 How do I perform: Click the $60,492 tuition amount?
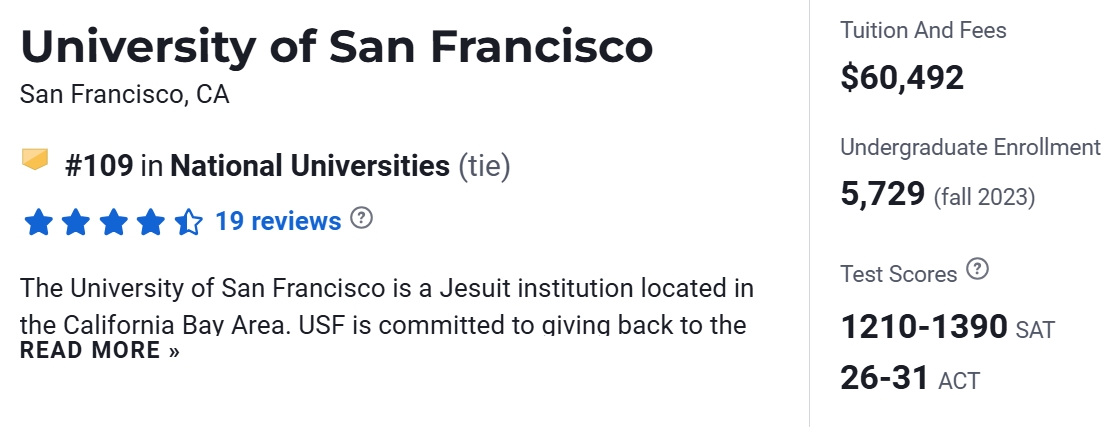coord(902,77)
